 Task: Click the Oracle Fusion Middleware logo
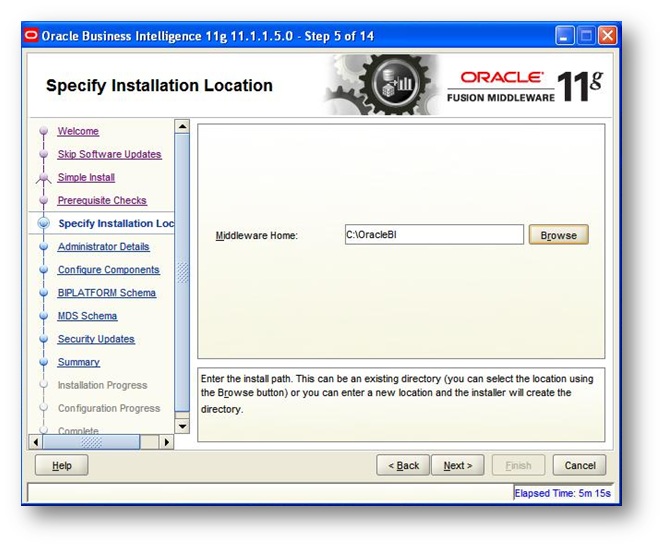525,87
